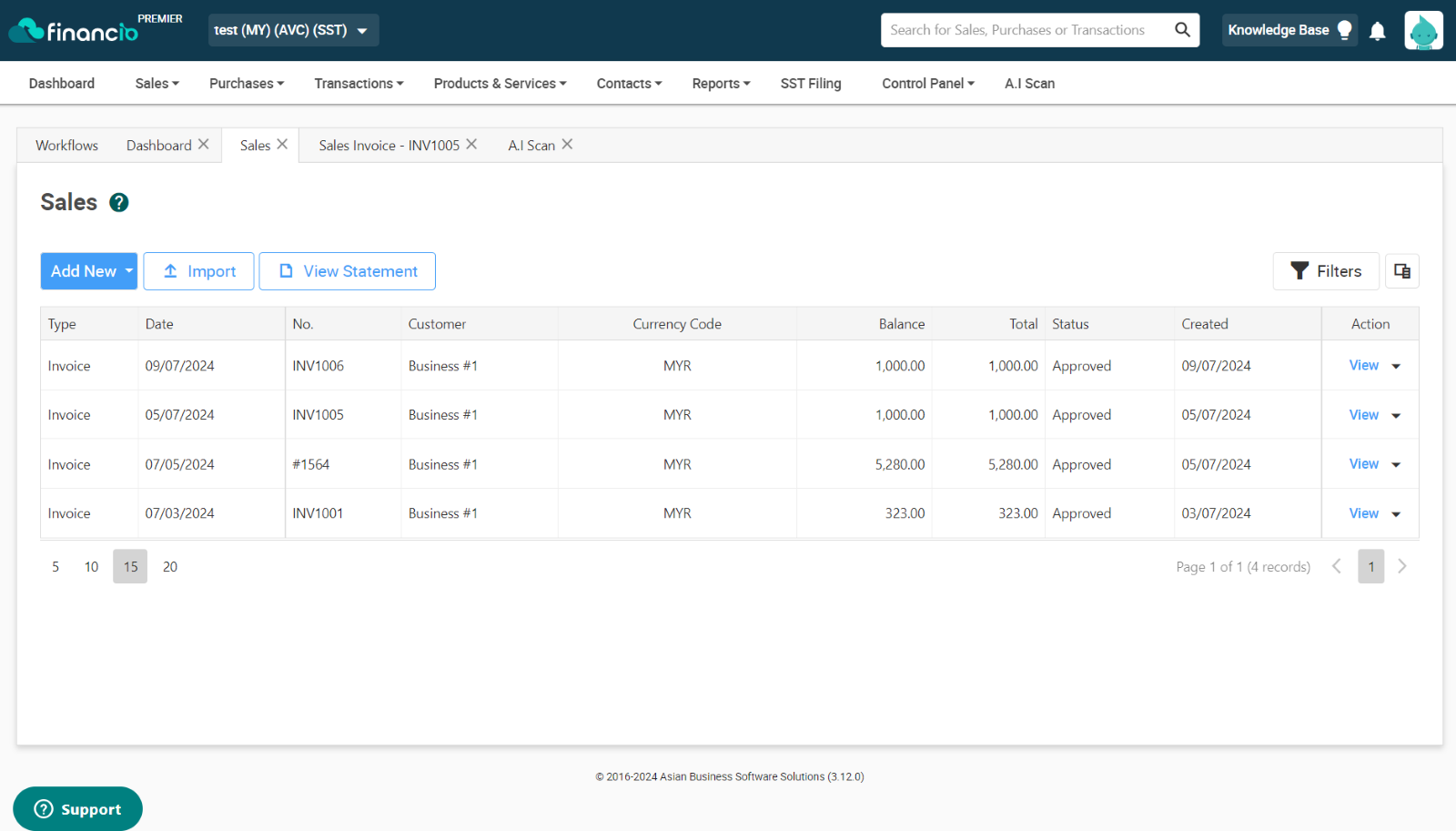Click the Financio logo
The width and height of the screenshot is (1456, 831).
[x=74, y=30]
